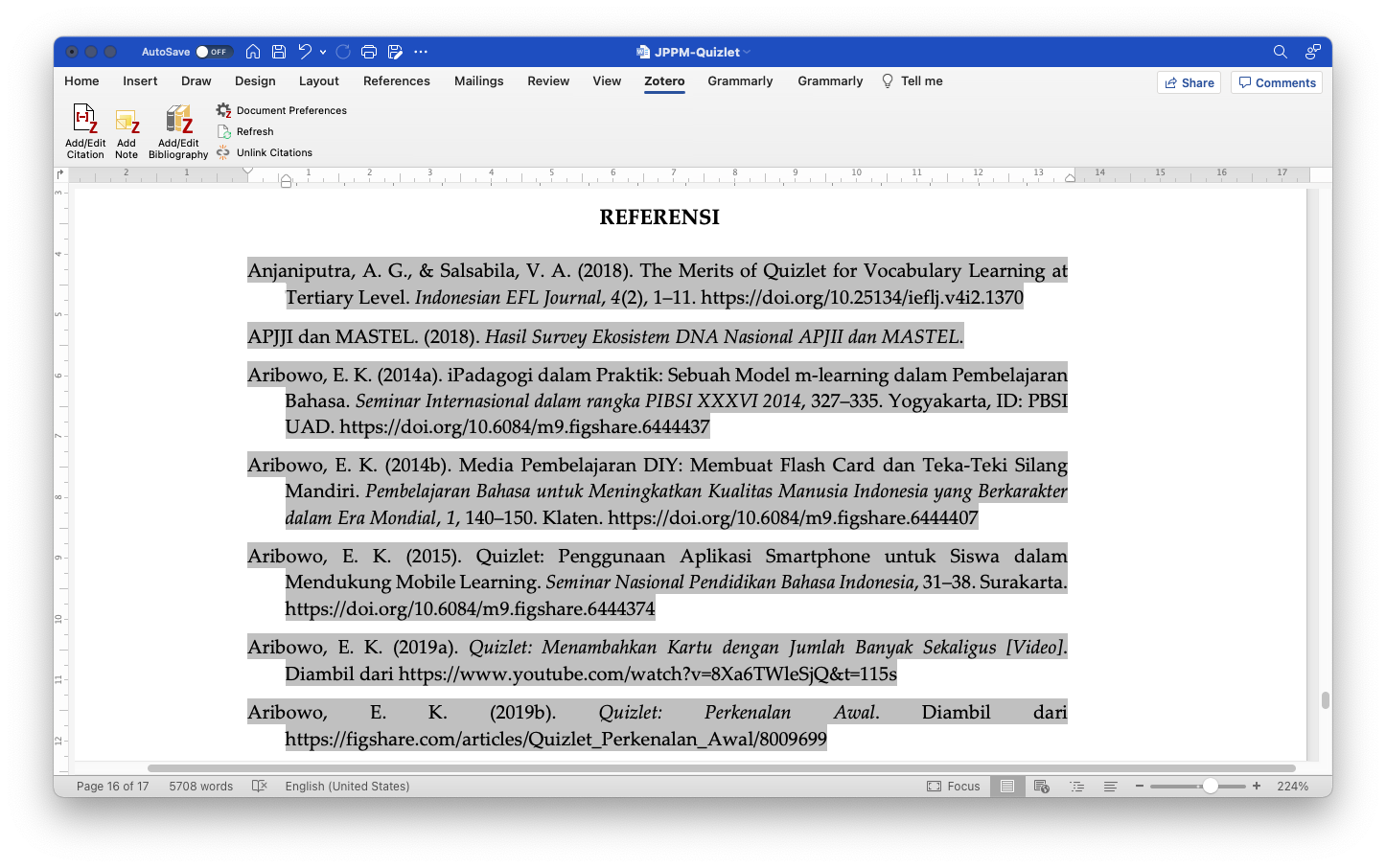Expand the quick access toolbar ellipsis menu
The width and height of the screenshot is (1386, 868).
click(x=420, y=52)
